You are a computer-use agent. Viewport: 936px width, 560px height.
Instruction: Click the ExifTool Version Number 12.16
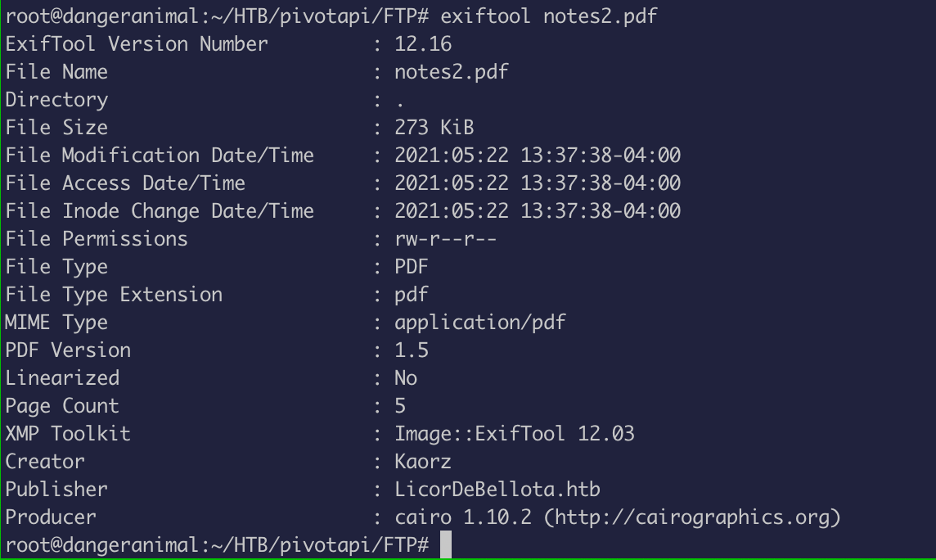pyautogui.click(x=423, y=44)
